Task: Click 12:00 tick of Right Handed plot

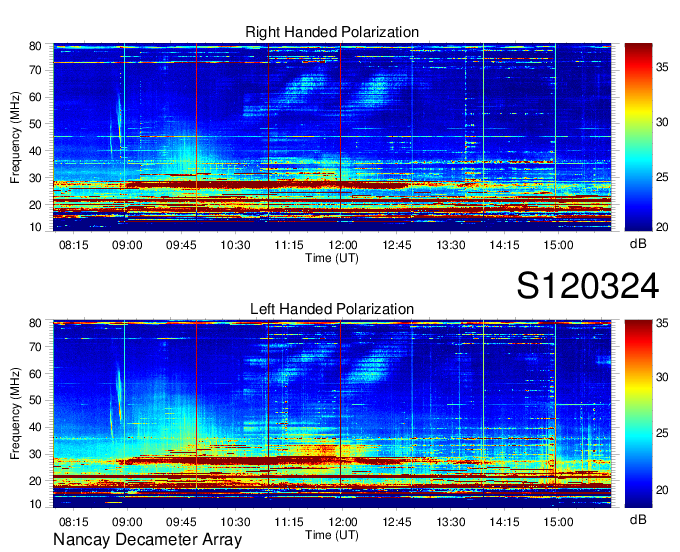Action: coord(343,245)
